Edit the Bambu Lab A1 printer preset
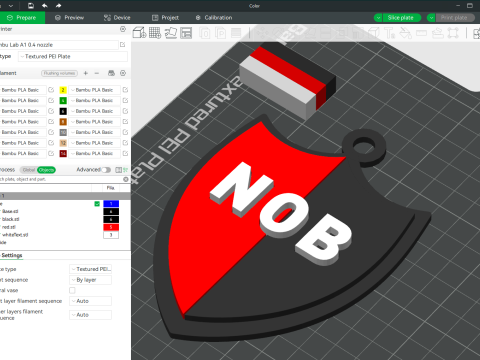The width and height of the screenshot is (480, 360). tap(122, 45)
